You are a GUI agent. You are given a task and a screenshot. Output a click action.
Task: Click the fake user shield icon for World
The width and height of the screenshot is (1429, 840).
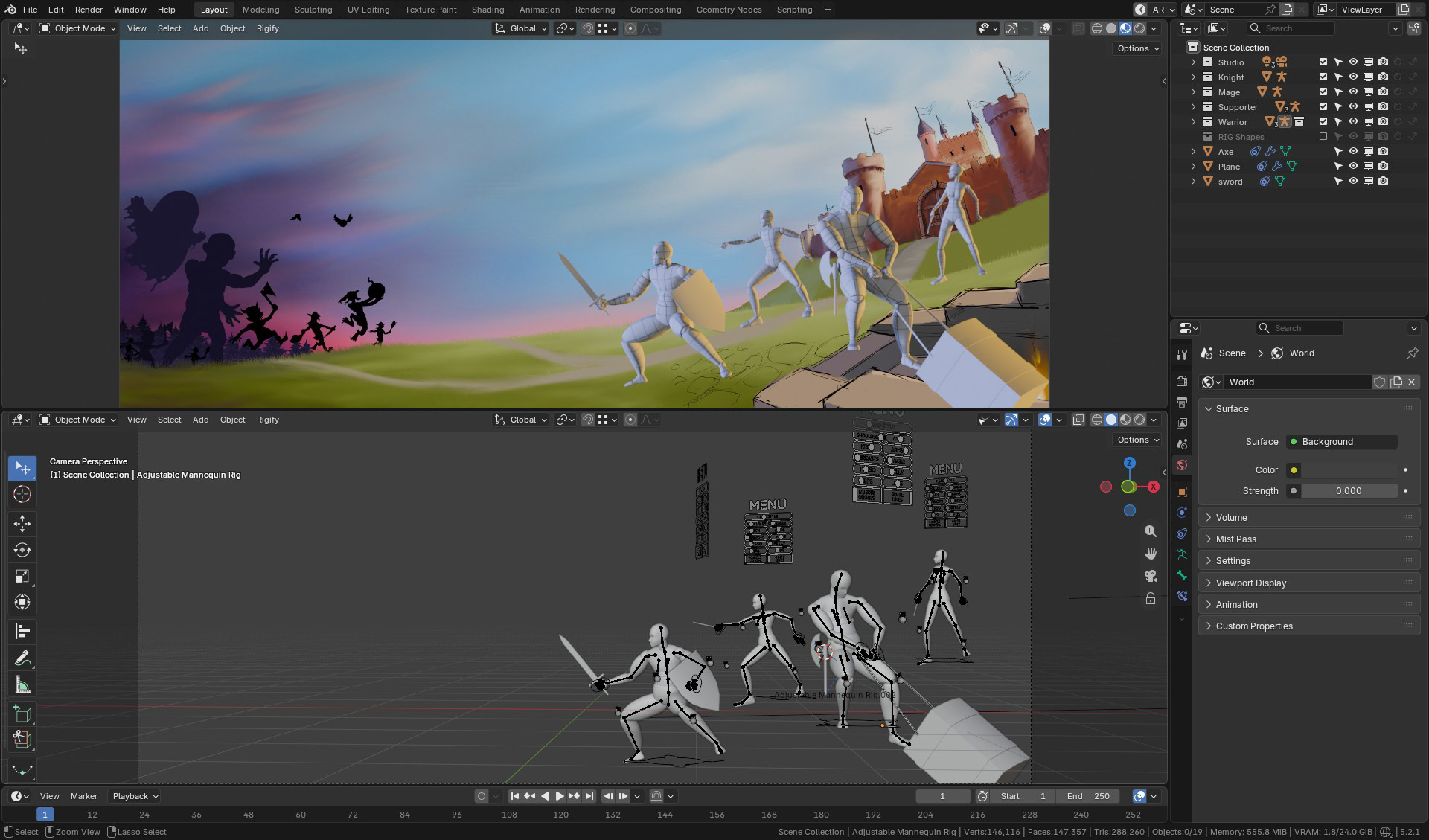pos(1379,382)
